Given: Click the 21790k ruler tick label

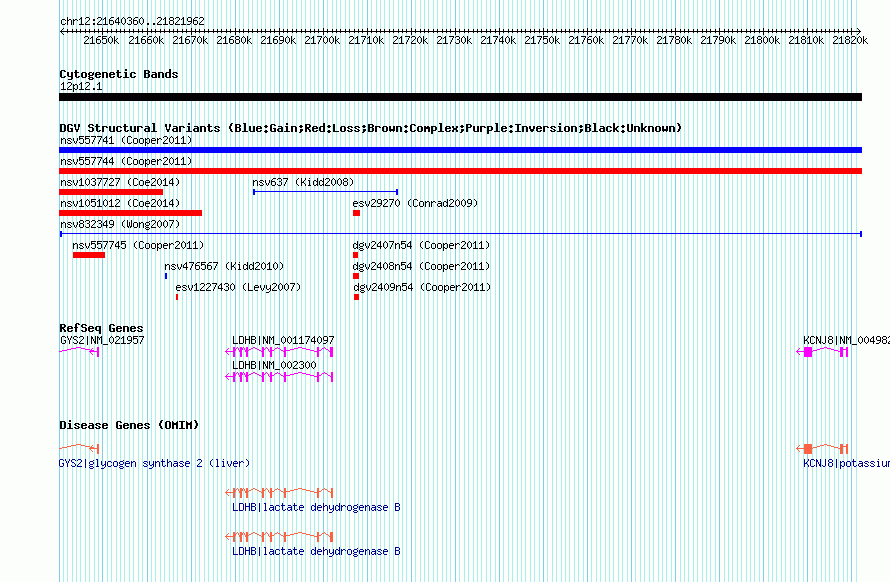Looking at the screenshot, I should pos(718,40).
